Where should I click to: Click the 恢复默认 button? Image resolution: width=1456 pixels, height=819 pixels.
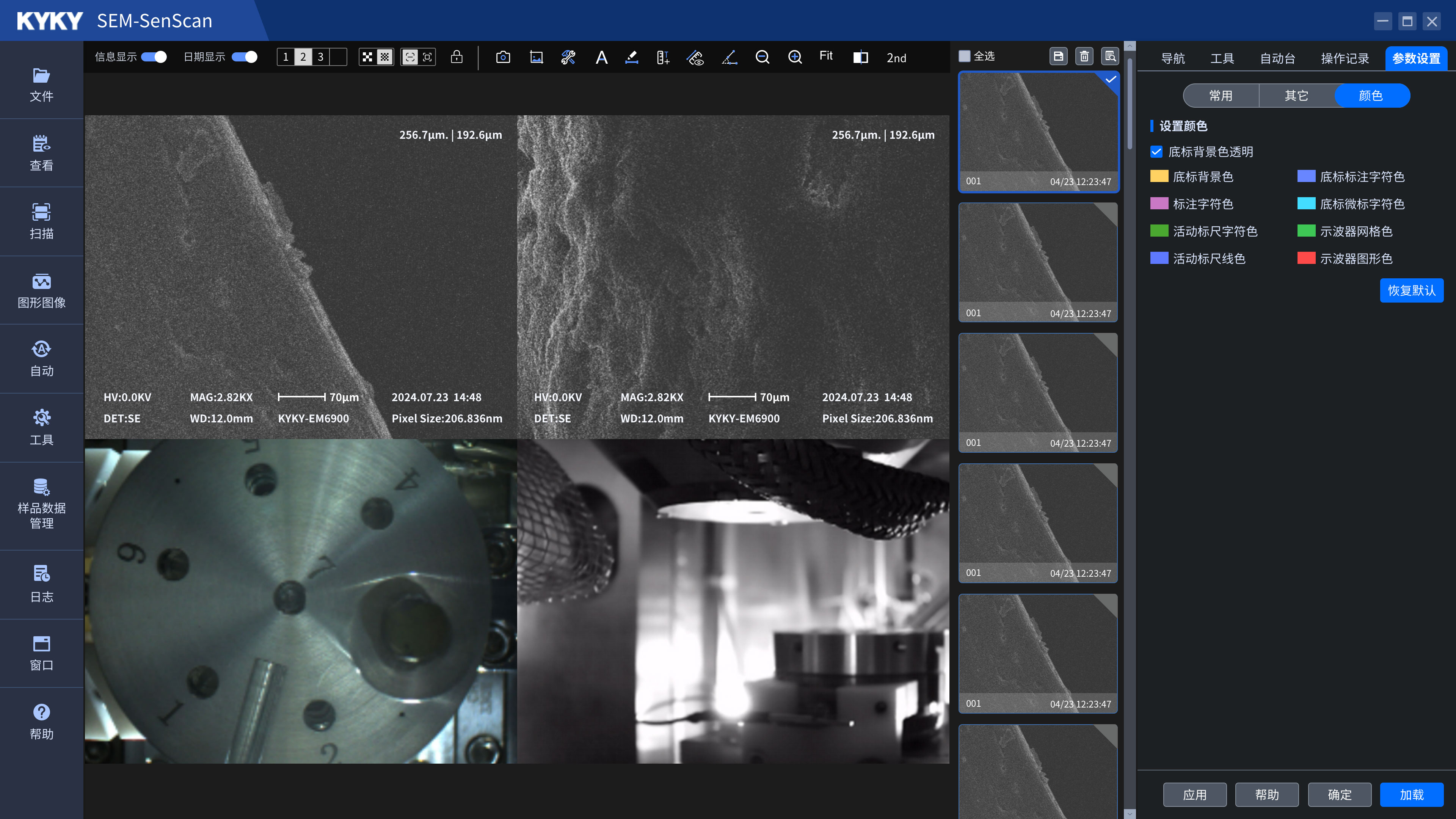coord(1411,290)
